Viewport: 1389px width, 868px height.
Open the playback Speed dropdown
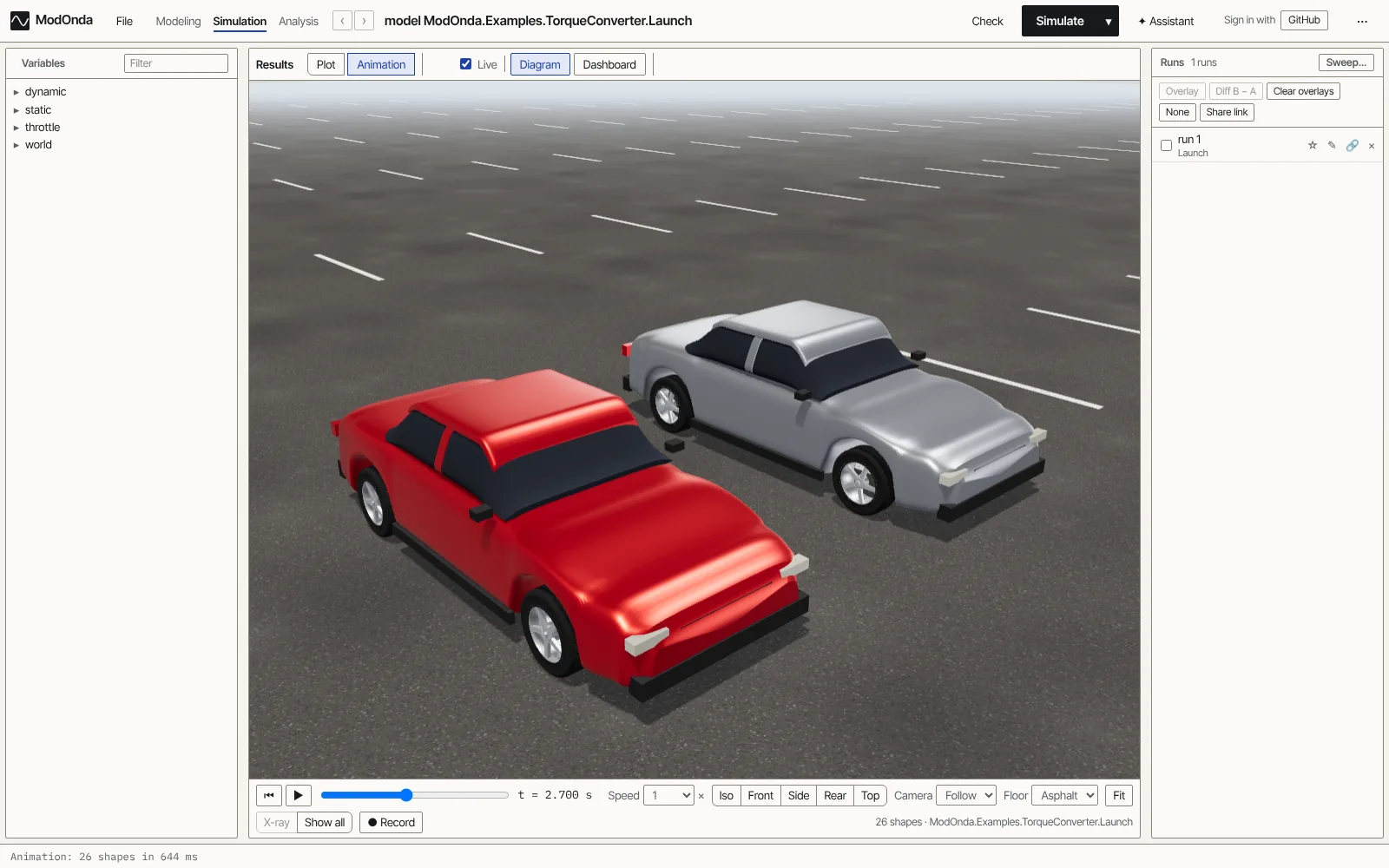coord(668,795)
